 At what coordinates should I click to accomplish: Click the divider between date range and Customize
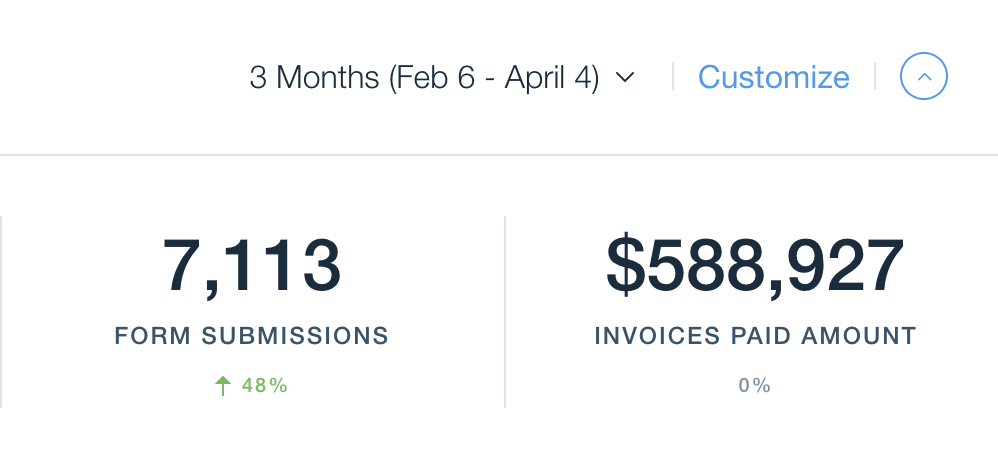click(673, 77)
